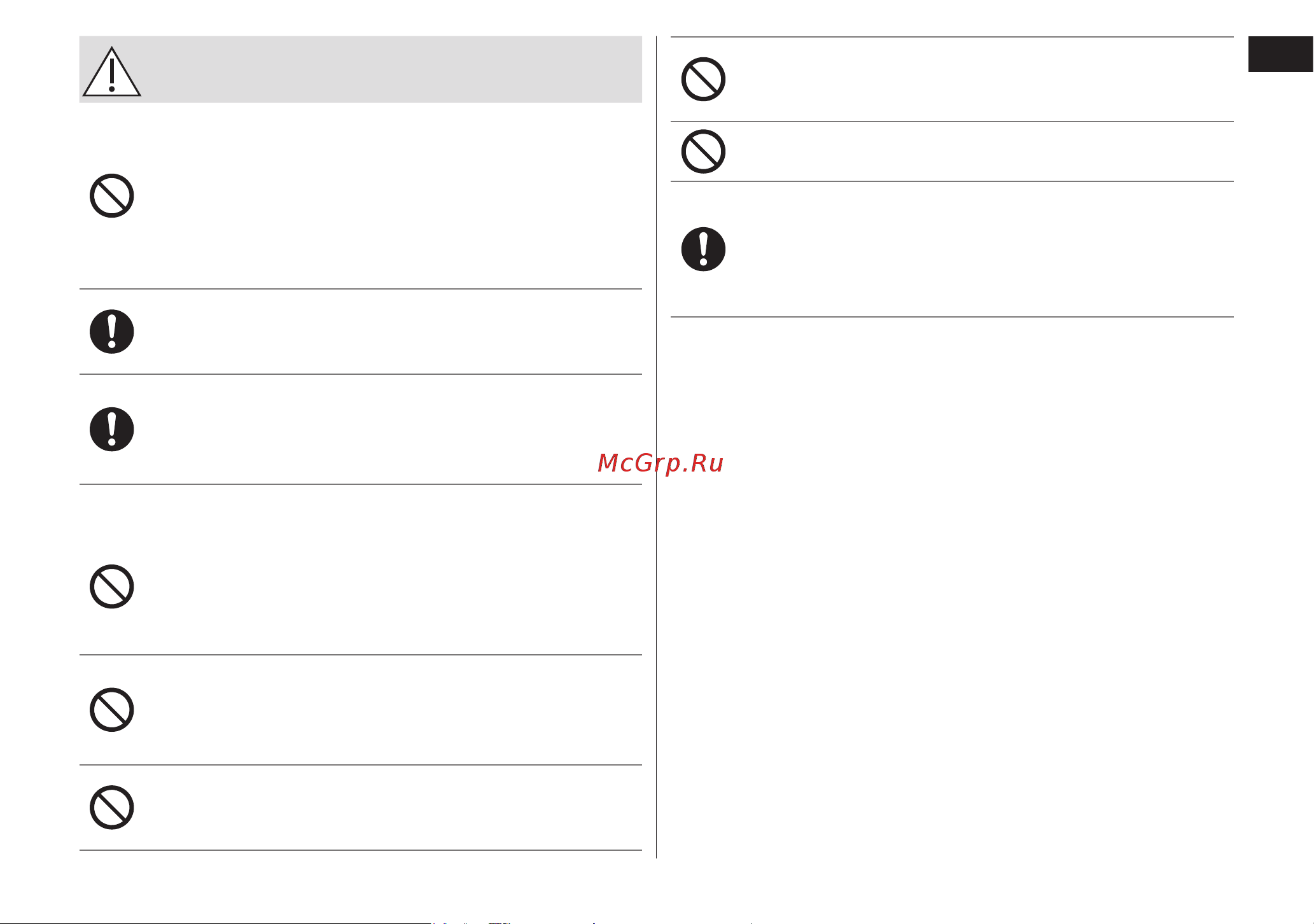Select the prohibition icon below the two left-column exclamation icons
This screenshot has height=924, width=1314.
click(x=111, y=586)
